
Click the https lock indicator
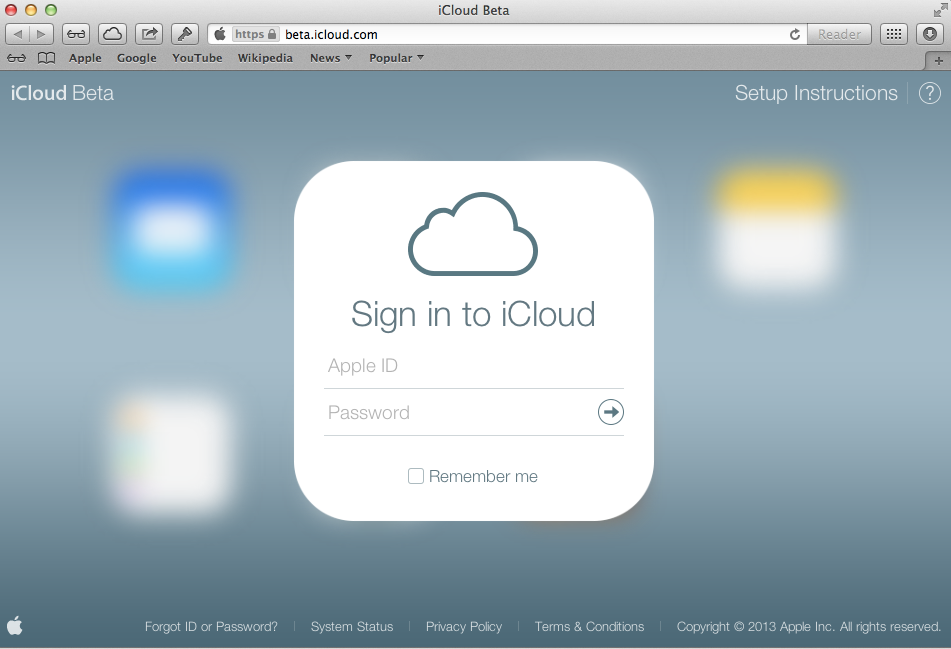[255, 34]
